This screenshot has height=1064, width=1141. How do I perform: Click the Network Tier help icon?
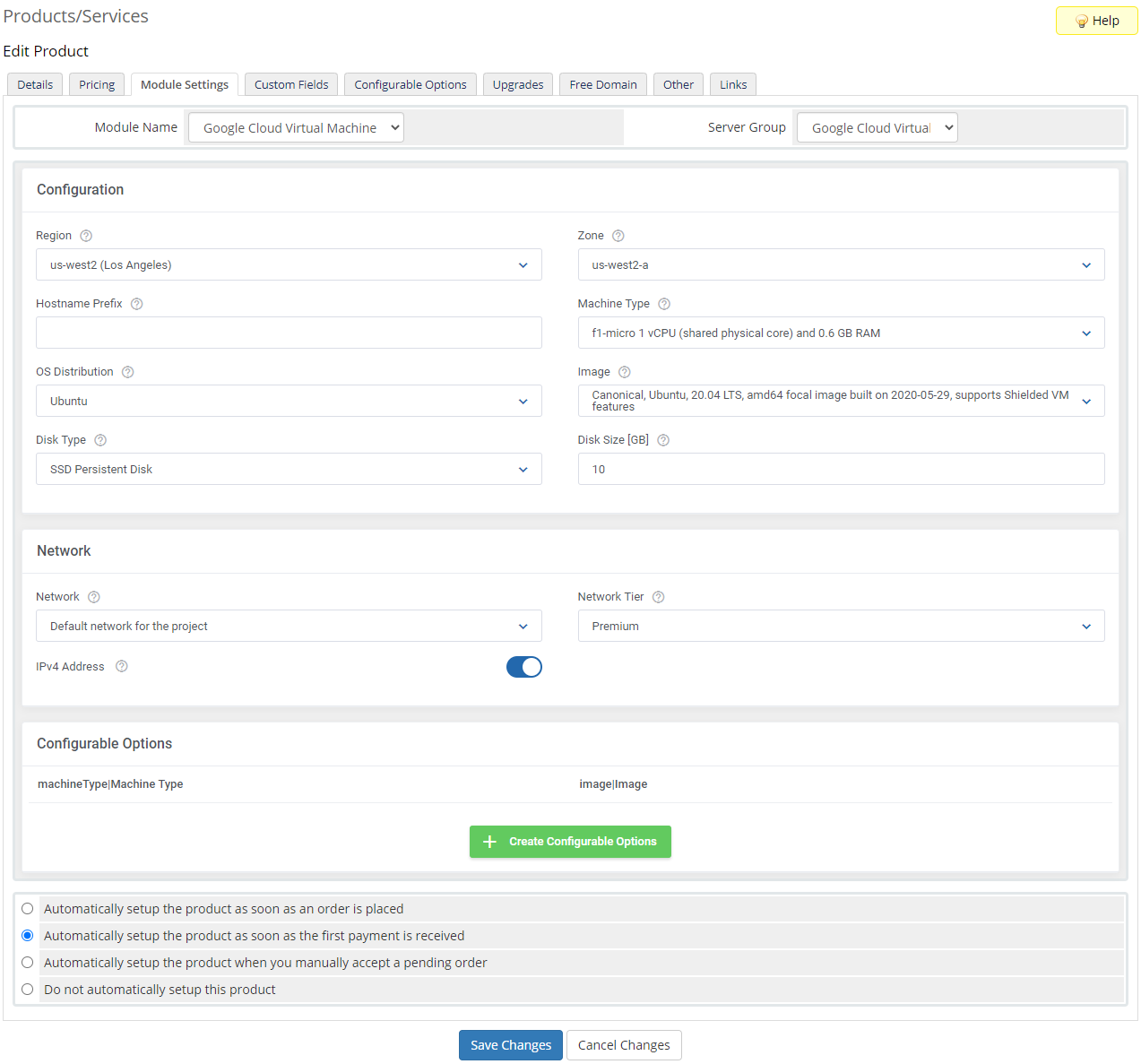[658, 596]
